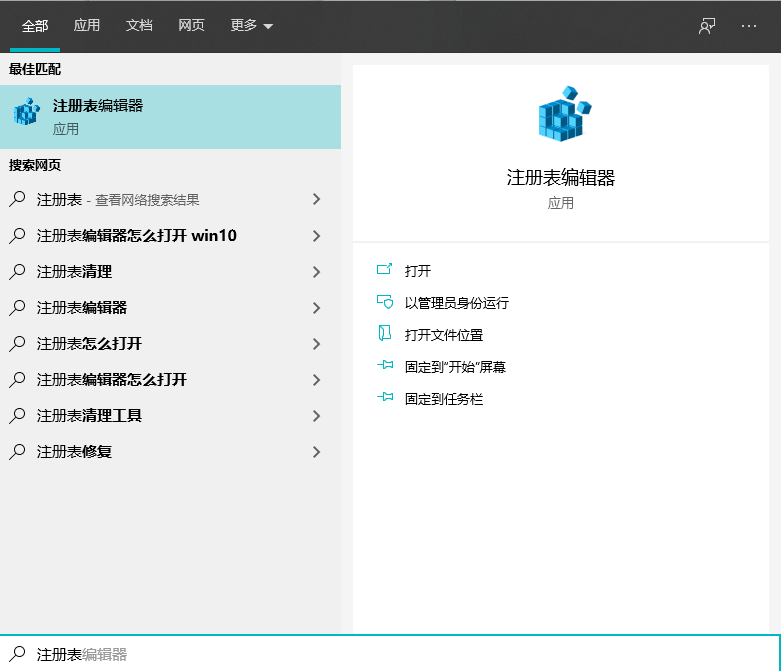The height and width of the screenshot is (671, 781).
Task: Choose 打开文件位置
Action: coord(444,335)
